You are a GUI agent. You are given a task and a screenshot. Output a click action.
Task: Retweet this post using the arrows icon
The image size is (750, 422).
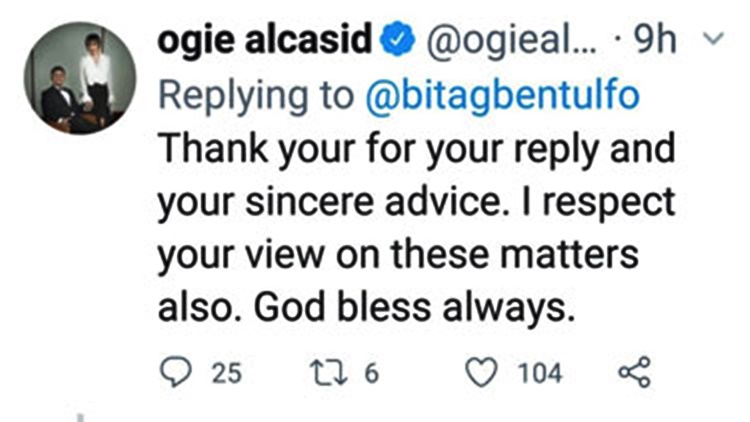tap(329, 373)
